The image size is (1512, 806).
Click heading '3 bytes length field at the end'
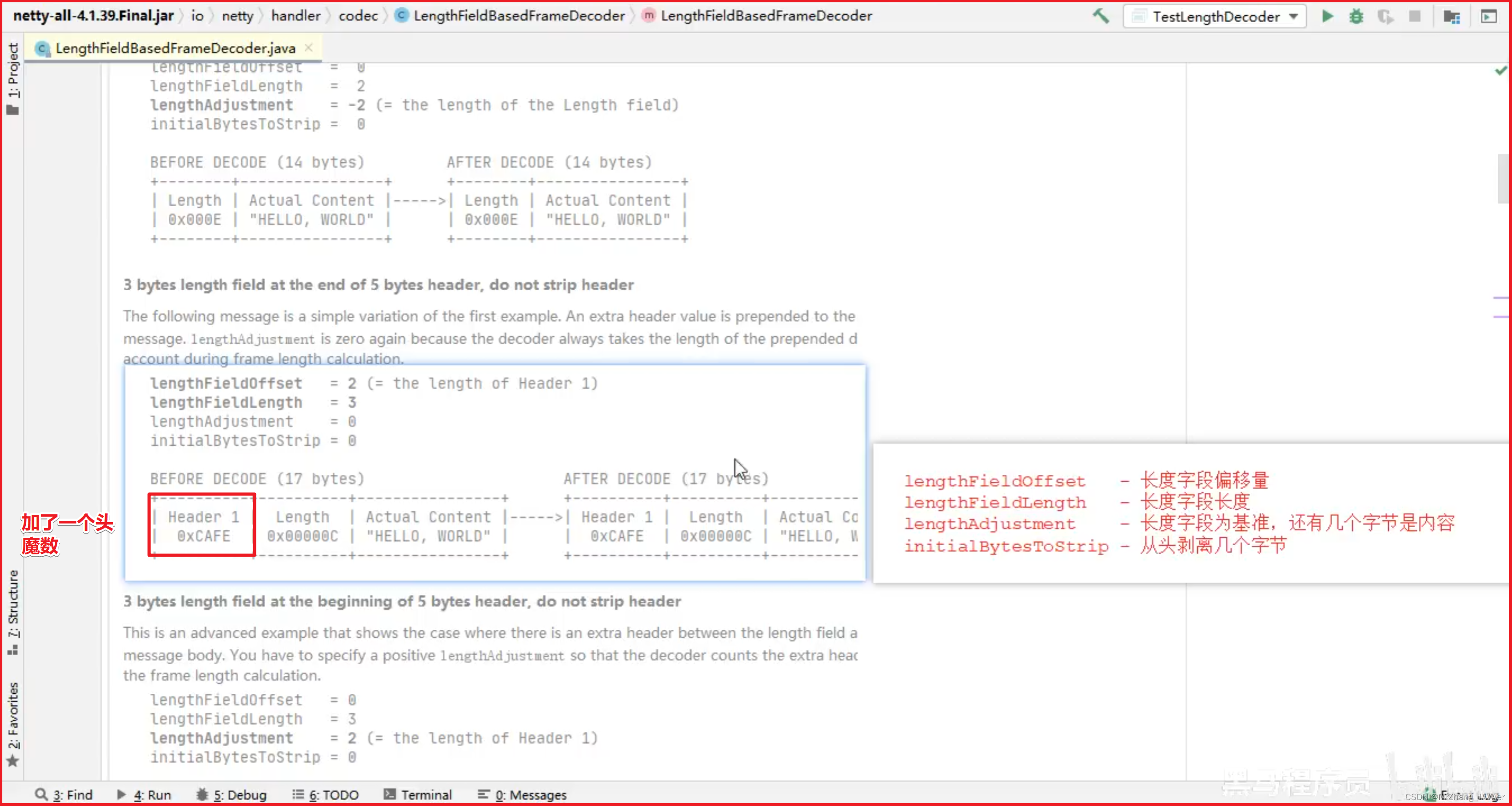coord(378,284)
